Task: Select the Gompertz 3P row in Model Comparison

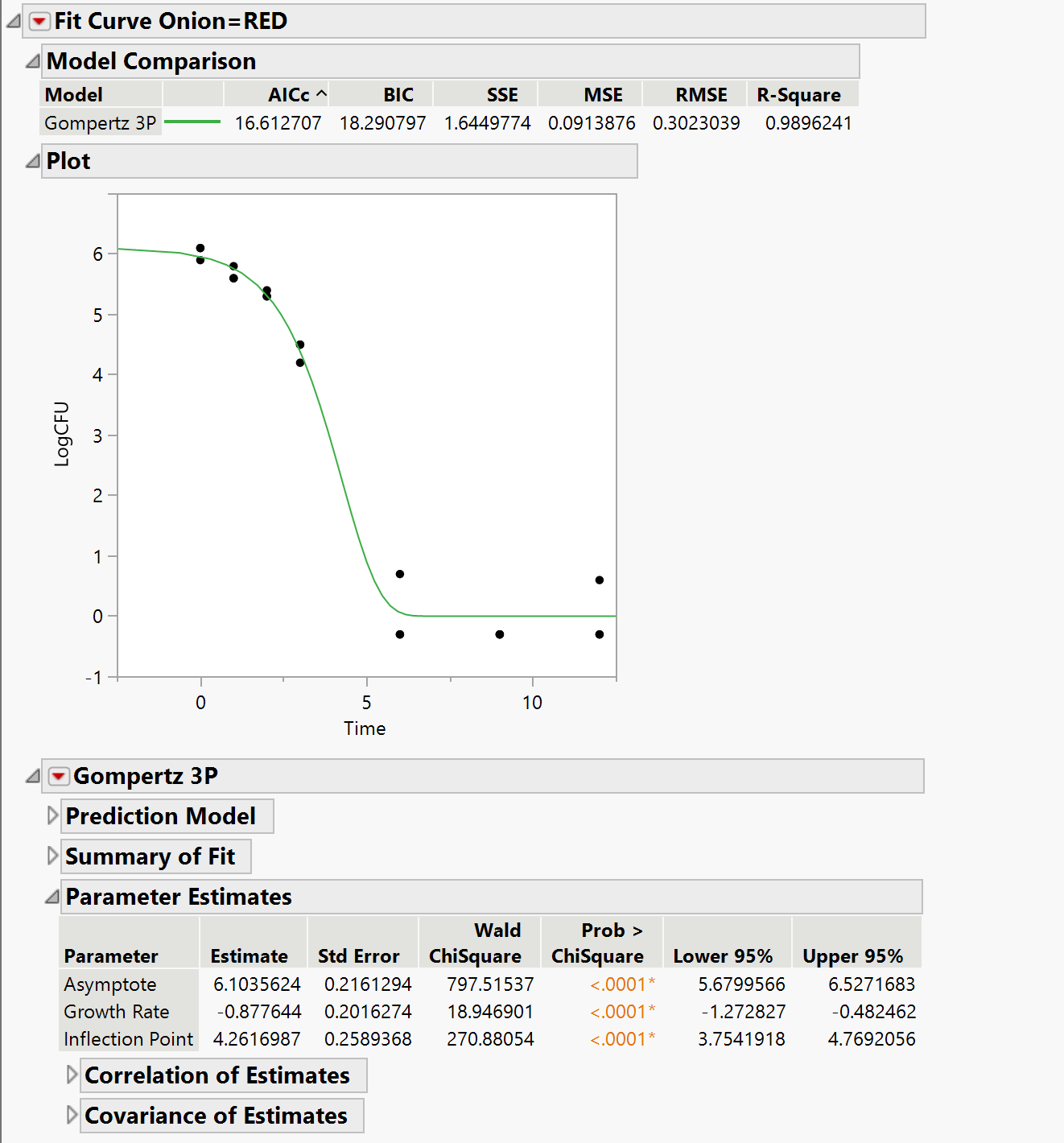Action: 100,122
